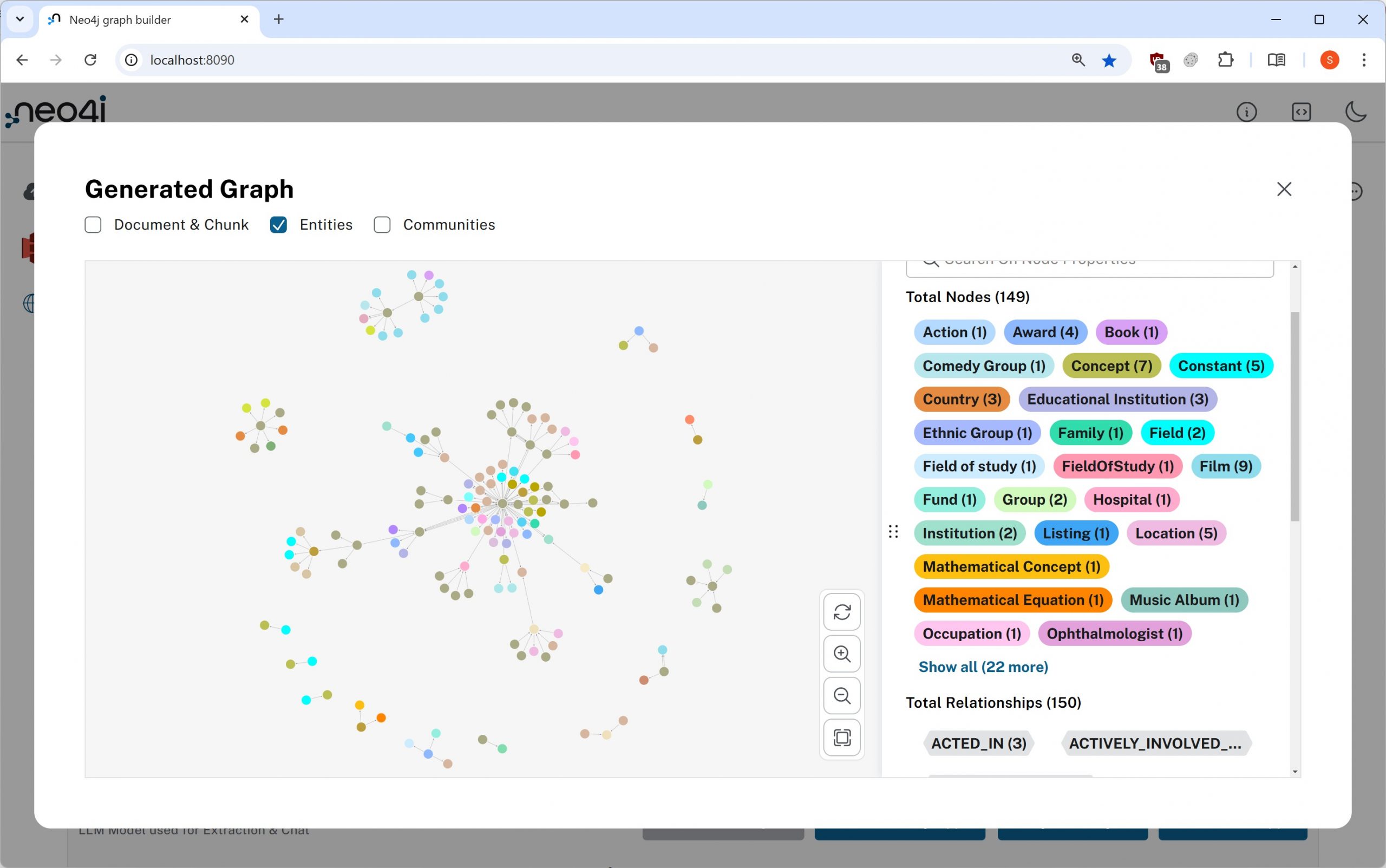Image resolution: width=1386 pixels, height=868 pixels.
Task: Zoom out of the graph
Action: coord(841,696)
